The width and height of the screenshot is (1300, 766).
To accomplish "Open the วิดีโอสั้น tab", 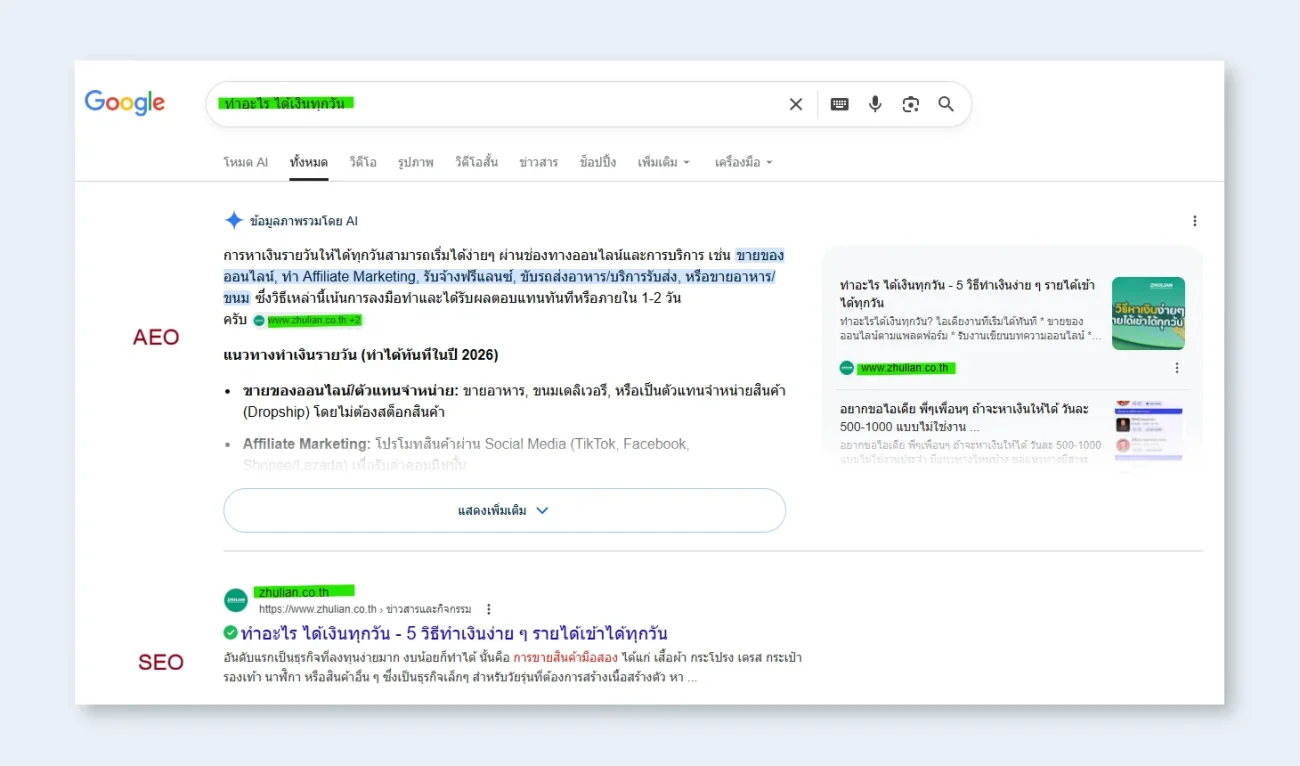I will pyautogui.click(x=477, y=162).
